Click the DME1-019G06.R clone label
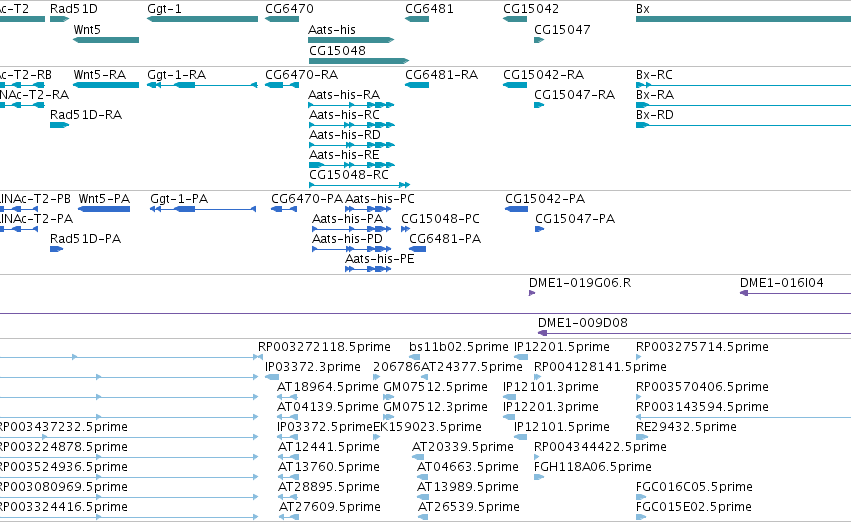This screenshot has height=522, width=851. point(580,283)
